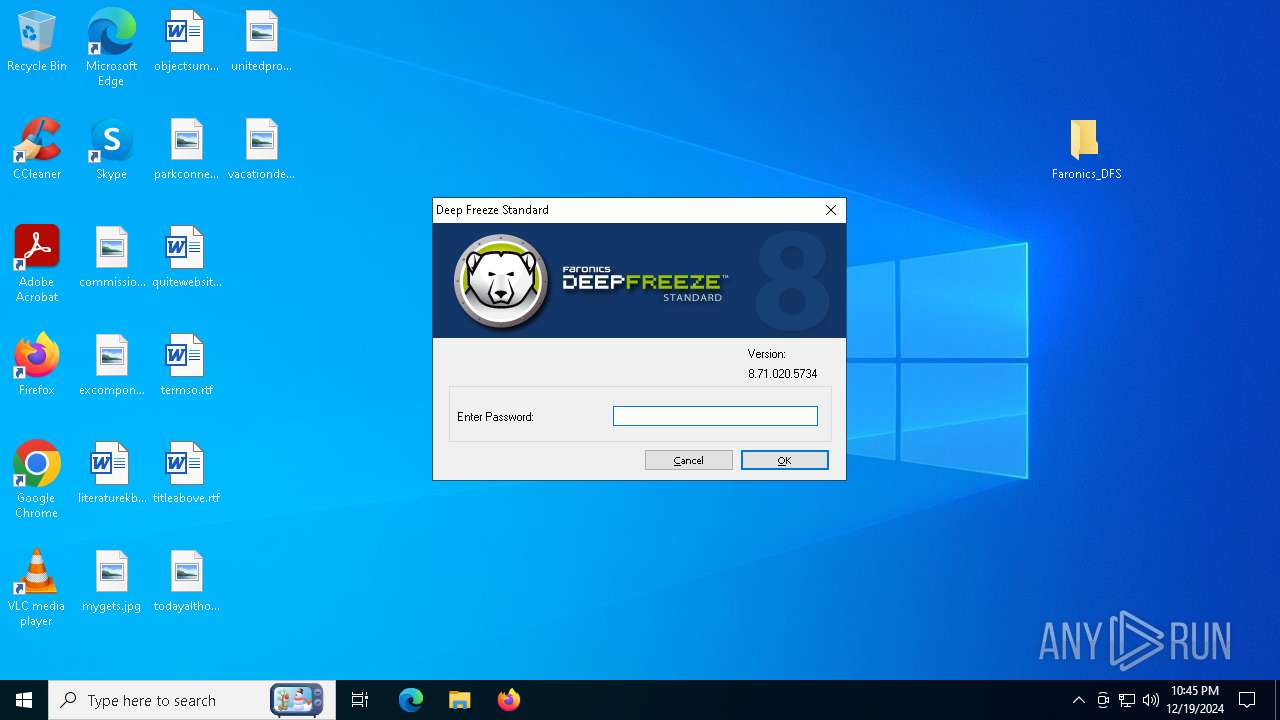The width and height of the screenshot is (1280, 720).
Task: Open CCleaner desktop shortcut
Action: (x=37, y=150)
